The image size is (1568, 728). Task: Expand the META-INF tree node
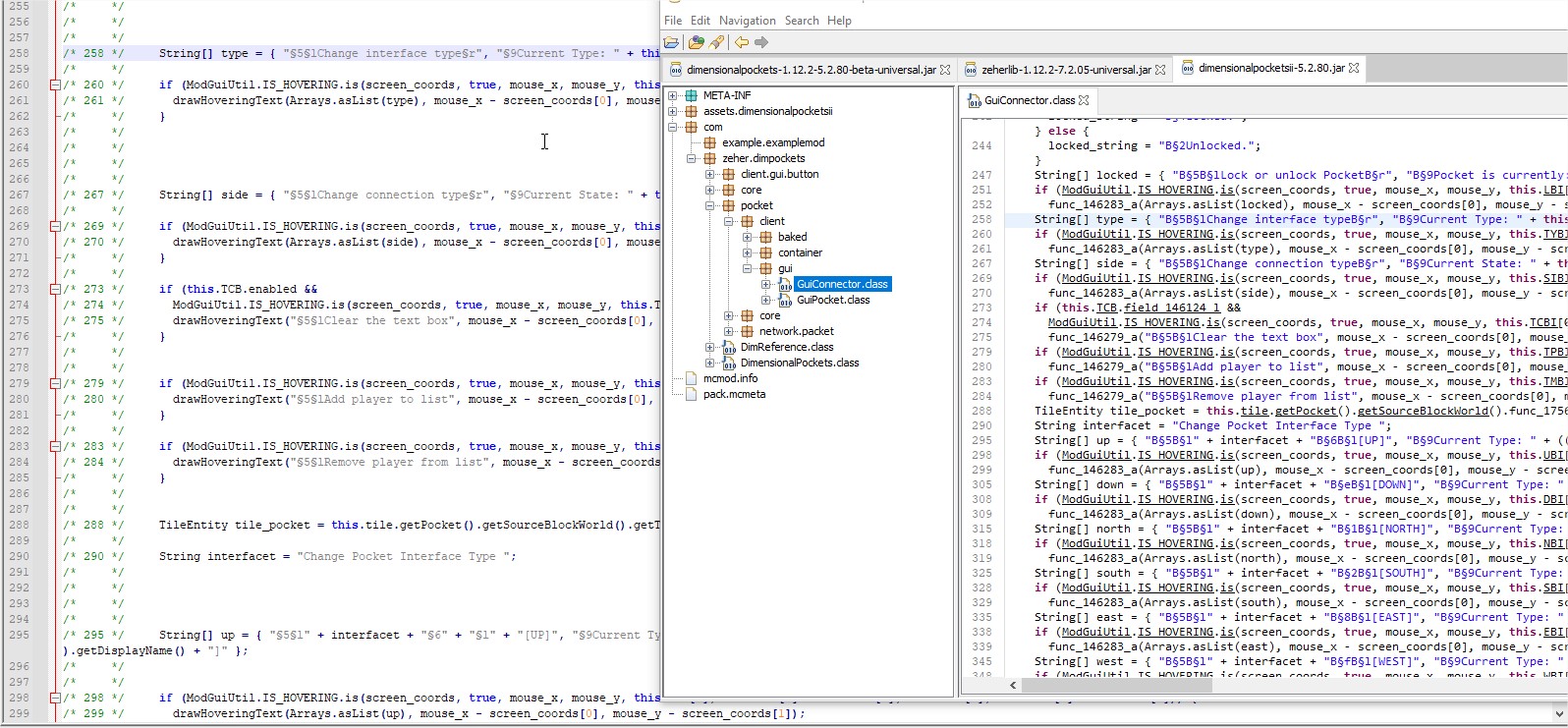(x=673, y=95)
